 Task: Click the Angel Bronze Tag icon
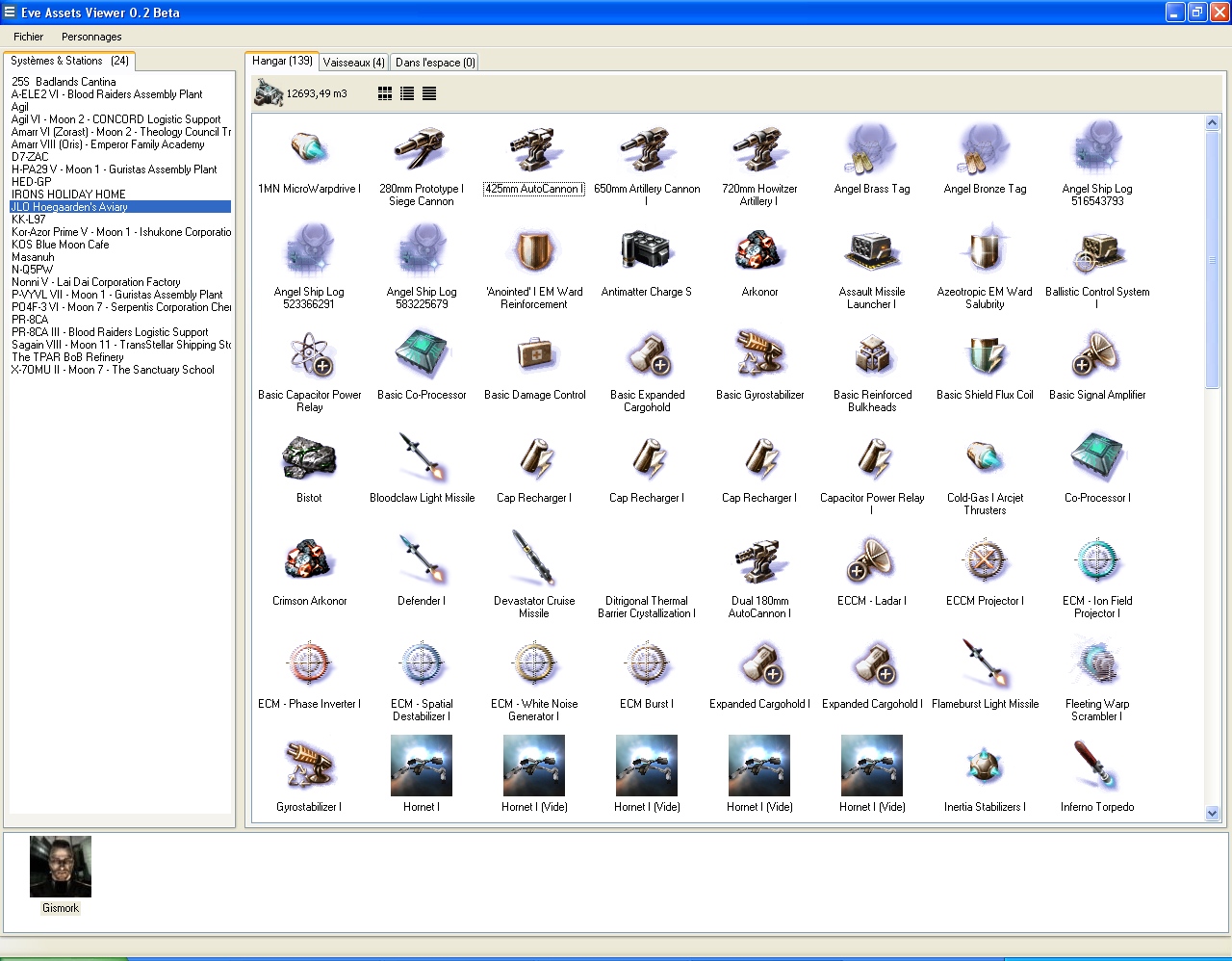click(985, 149)
